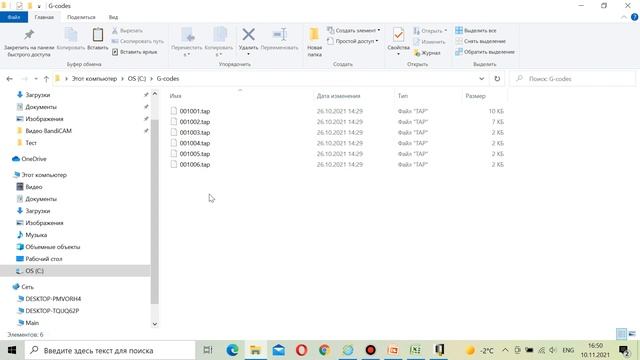Viewport: 640px width, 360px height.
Task: Select OneDrive in navigation pane
Action: 33,159
